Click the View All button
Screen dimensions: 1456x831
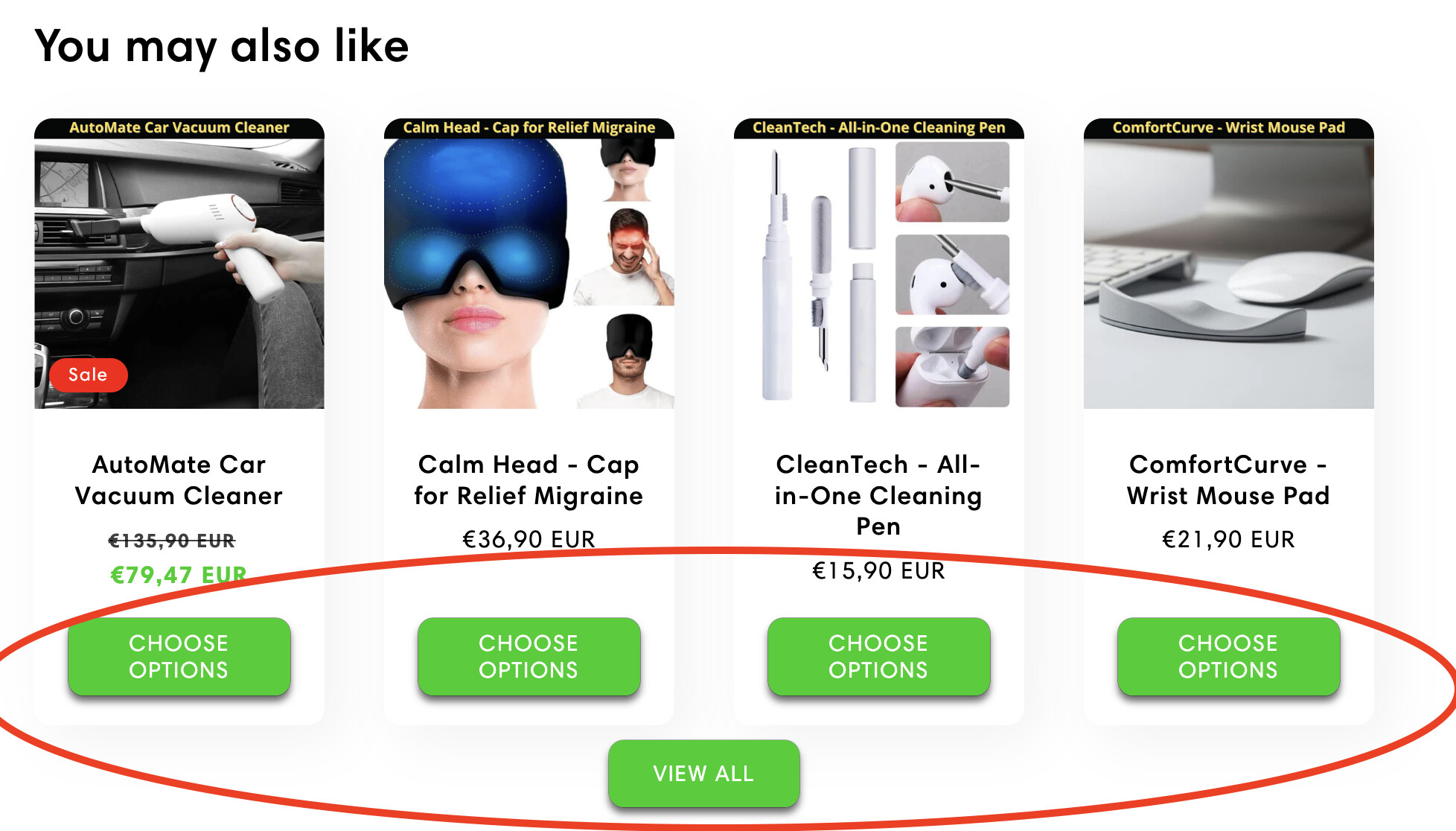pos(704,773)
